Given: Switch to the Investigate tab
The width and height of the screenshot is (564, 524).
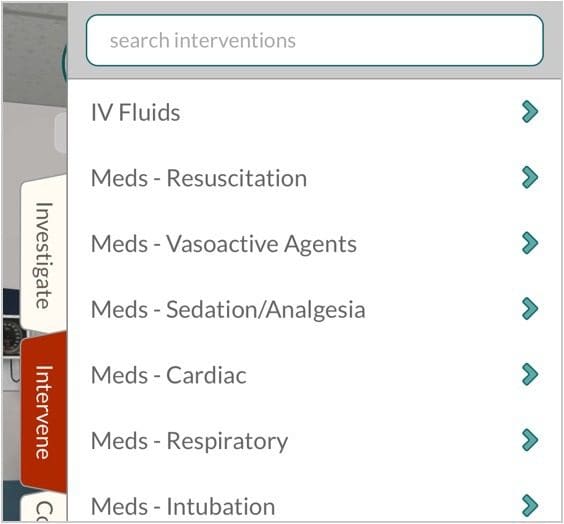Looking at the screenshot, I should (44, 255).
